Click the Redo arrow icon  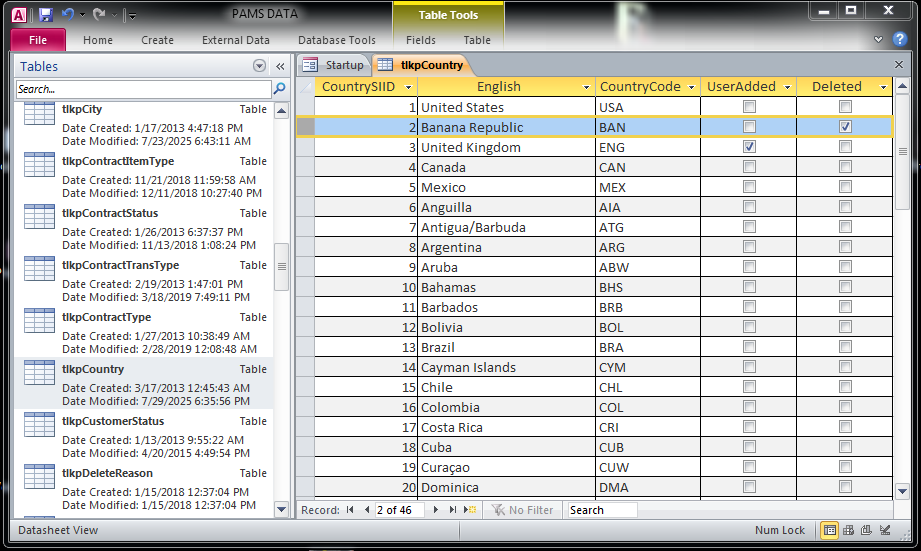coord(98,15)
